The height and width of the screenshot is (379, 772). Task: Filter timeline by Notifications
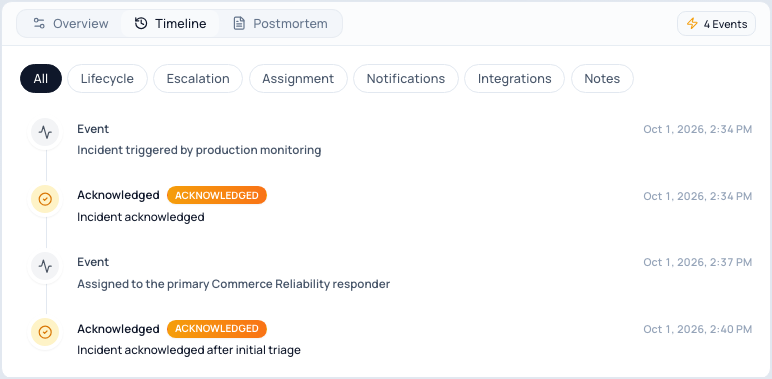pyautogui.click(x=406, y=79)
